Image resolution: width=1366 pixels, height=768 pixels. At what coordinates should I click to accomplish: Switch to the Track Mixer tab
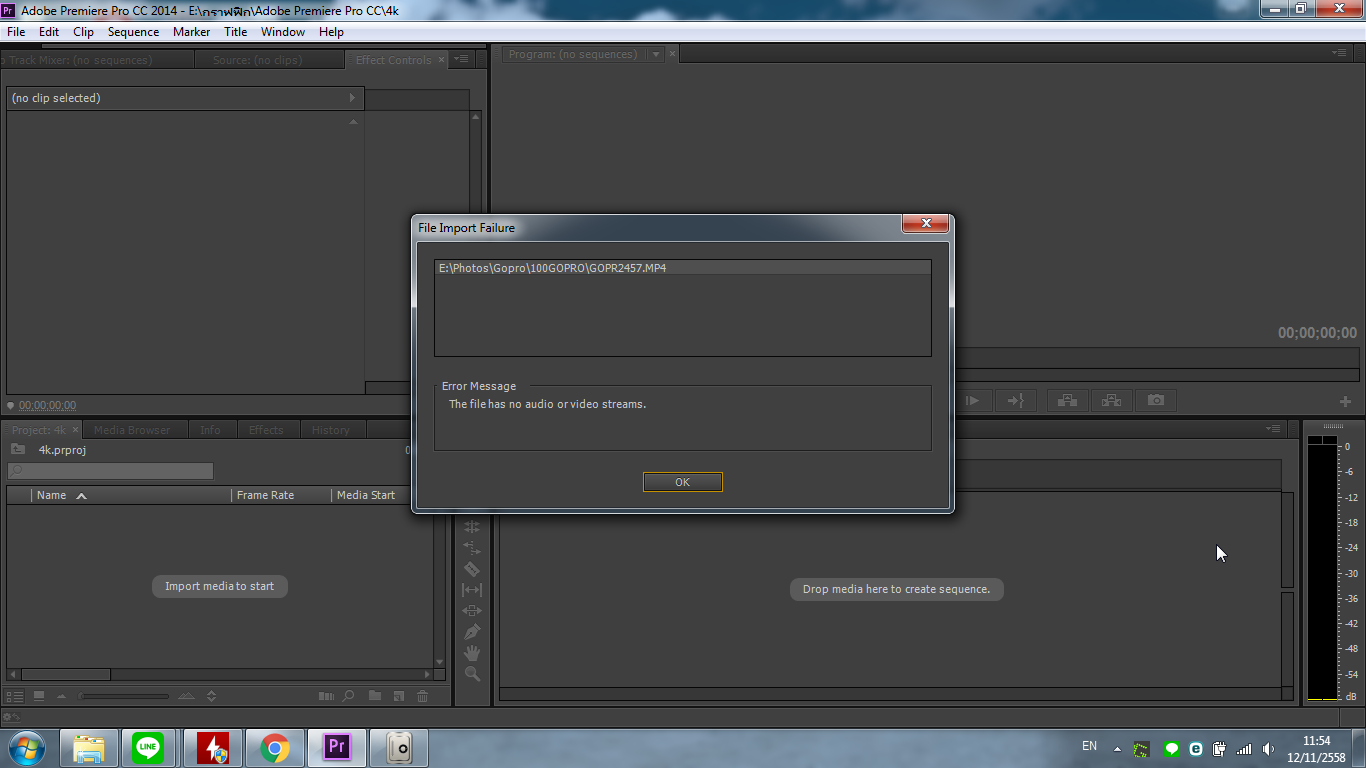pos(80,60)
